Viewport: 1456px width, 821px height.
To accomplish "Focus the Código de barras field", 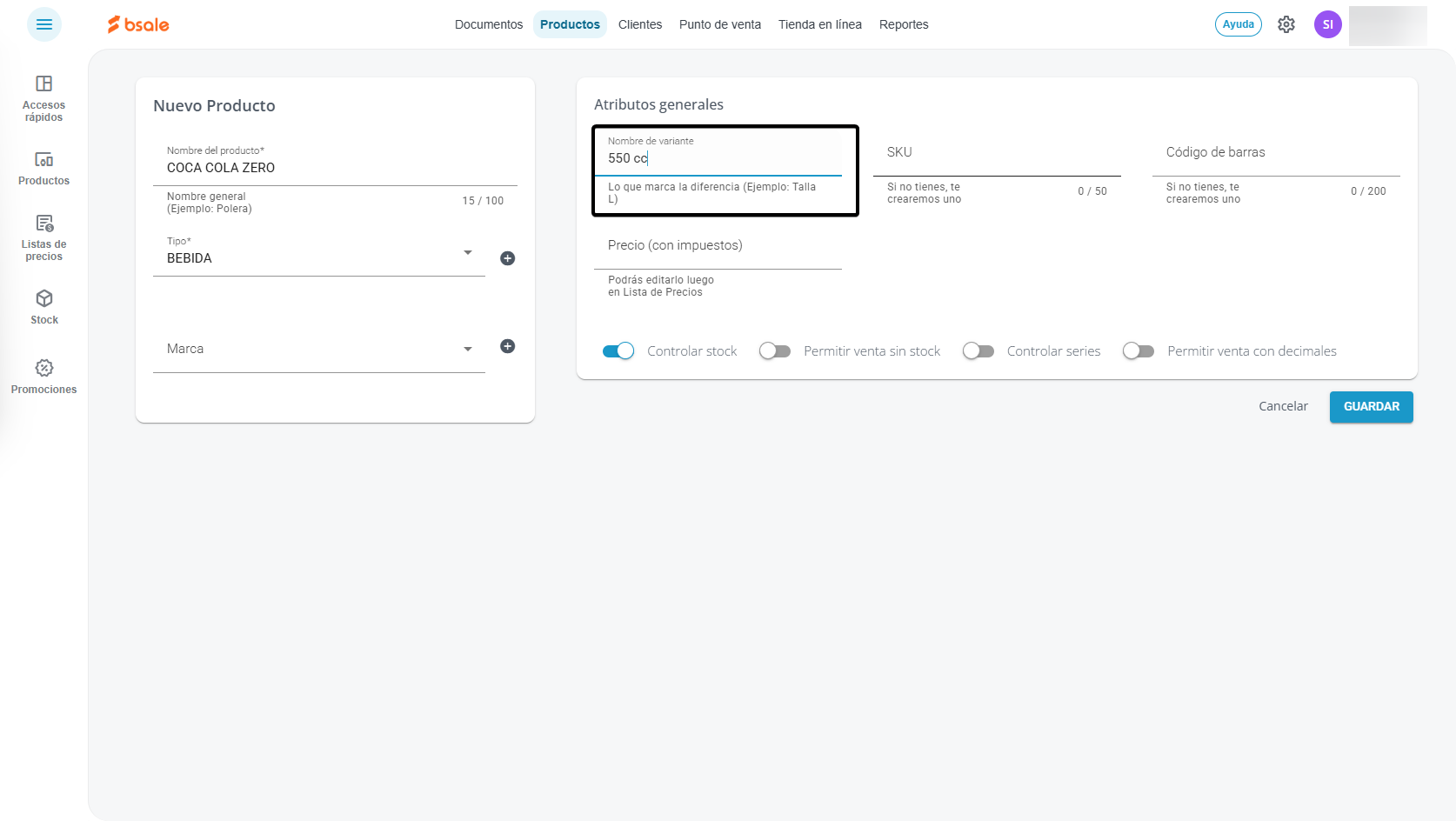I will click(x=1276, y=153).
